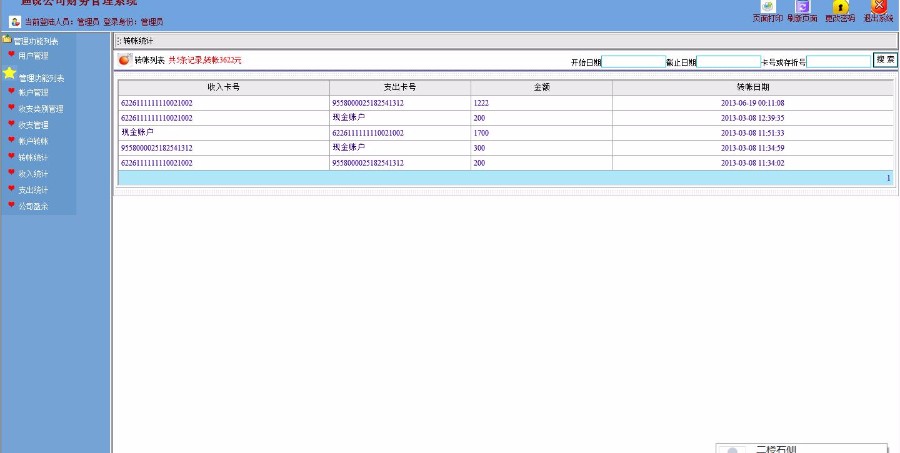Focus the 截止日期 end date field
Viewport: 900px width, 453px height.
point(728,61)
